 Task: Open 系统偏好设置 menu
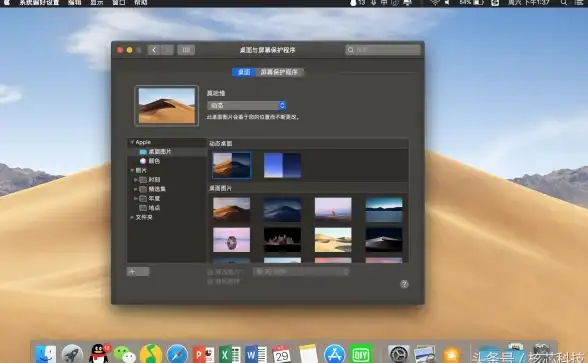[39, 3]
